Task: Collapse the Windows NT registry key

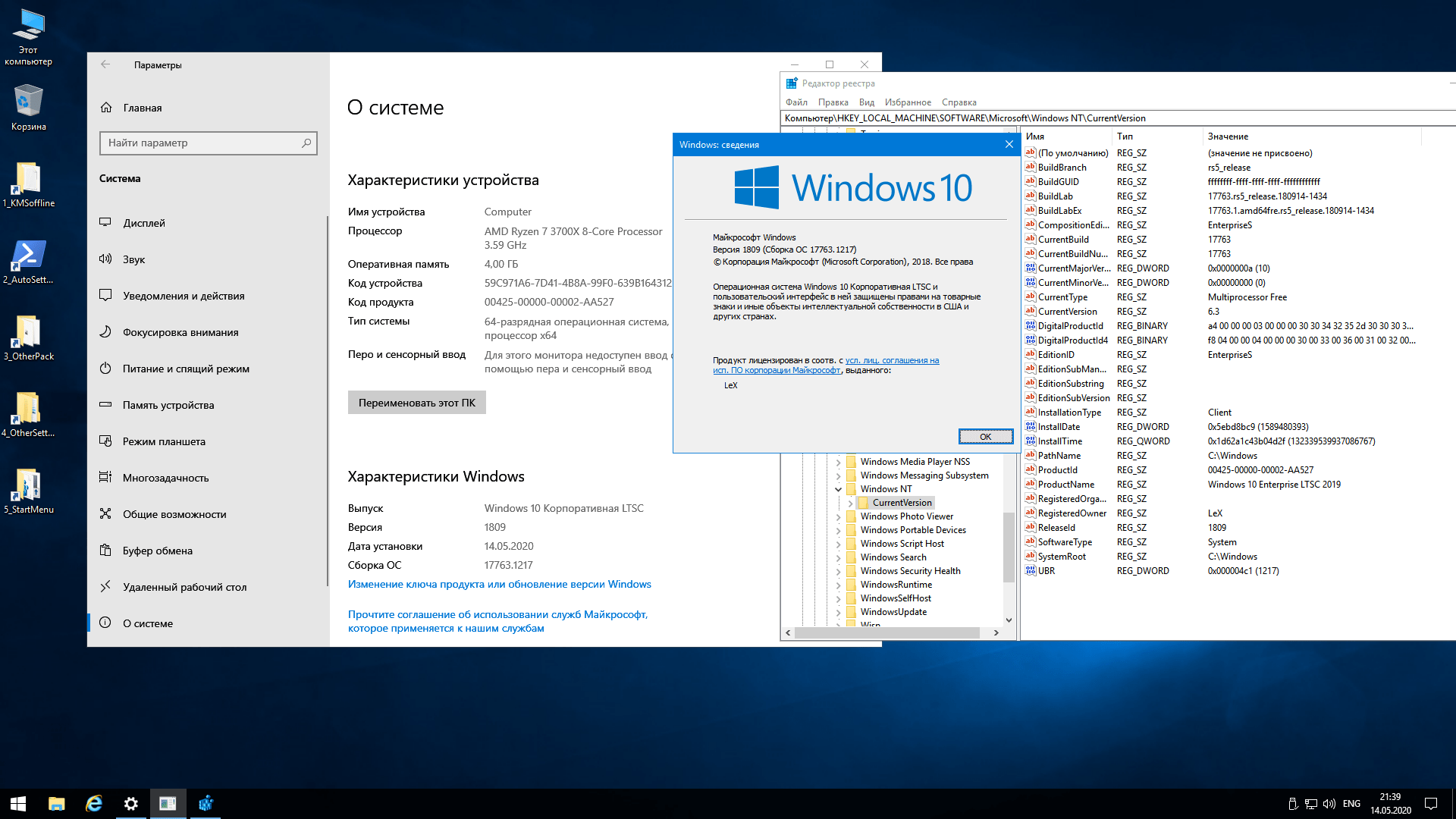Action: [x=838, y=489]
